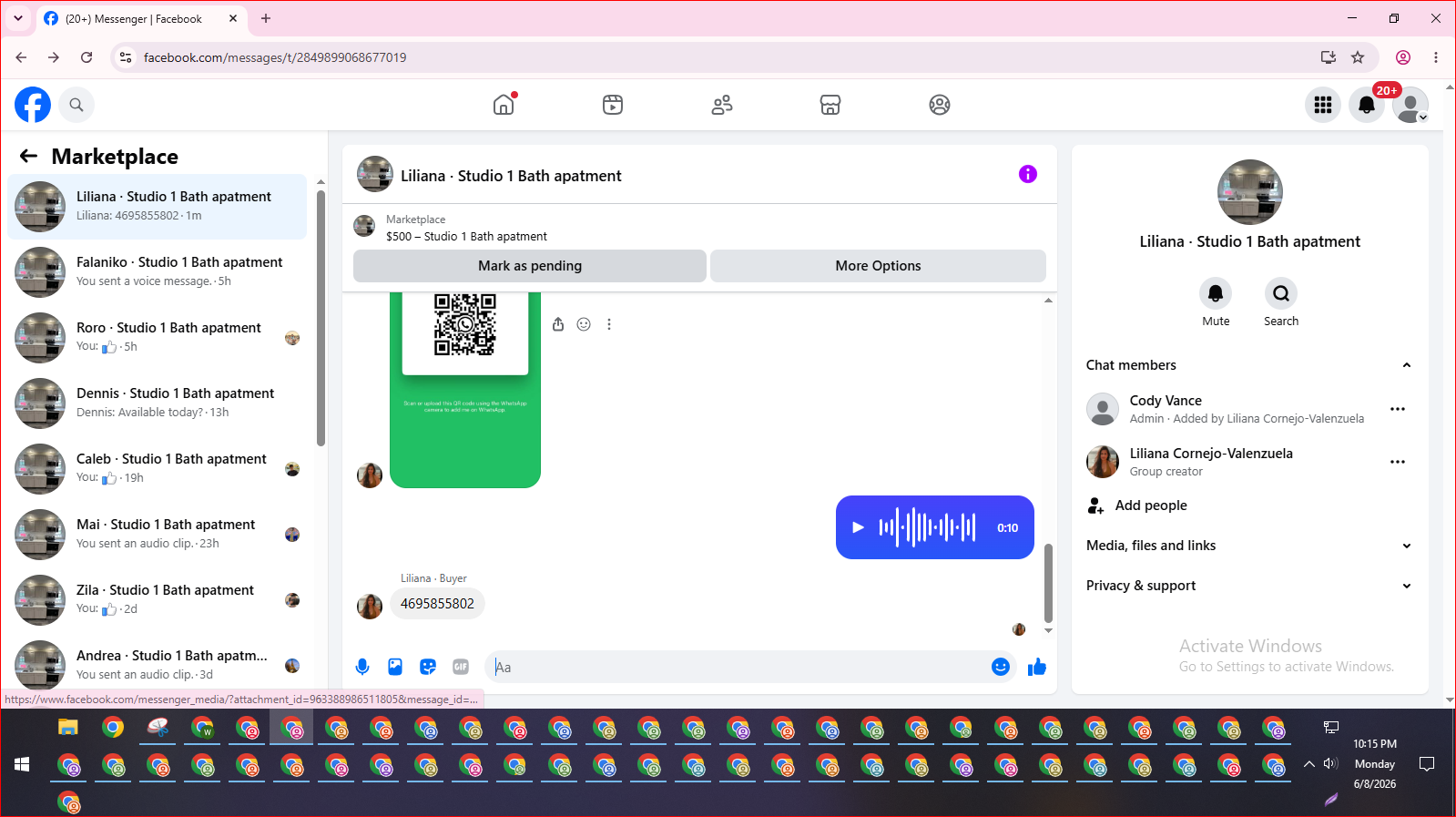The height and width of the screenshot is (817, 1456).
Task: Select the Liliana chat in list
Action: point(158,207)
